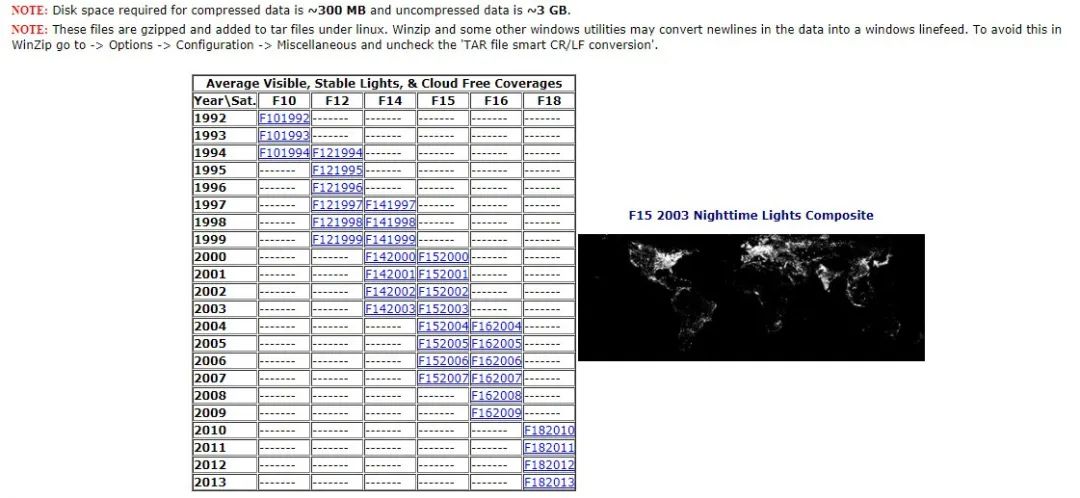1080x498 pixels.
Task: Open the F152007 download link
Action: (x=444, y=378)
